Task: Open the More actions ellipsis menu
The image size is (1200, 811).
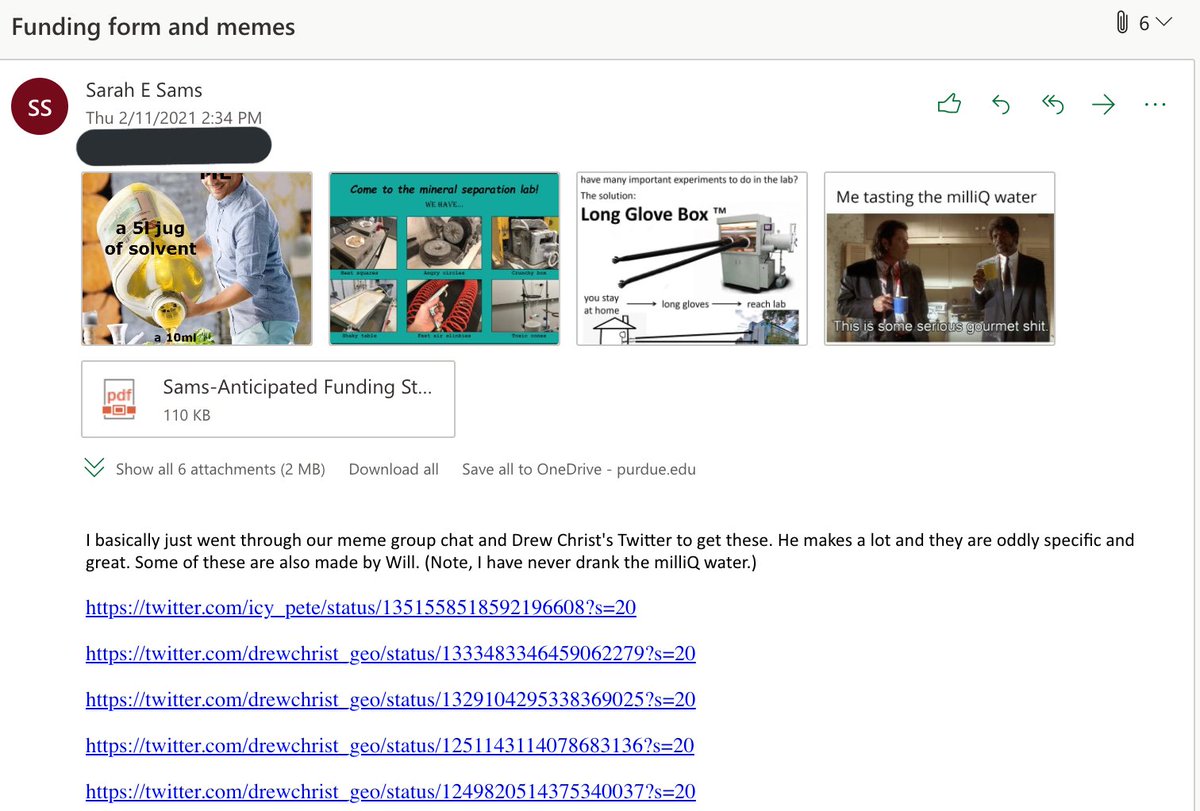Action: 1155,104
